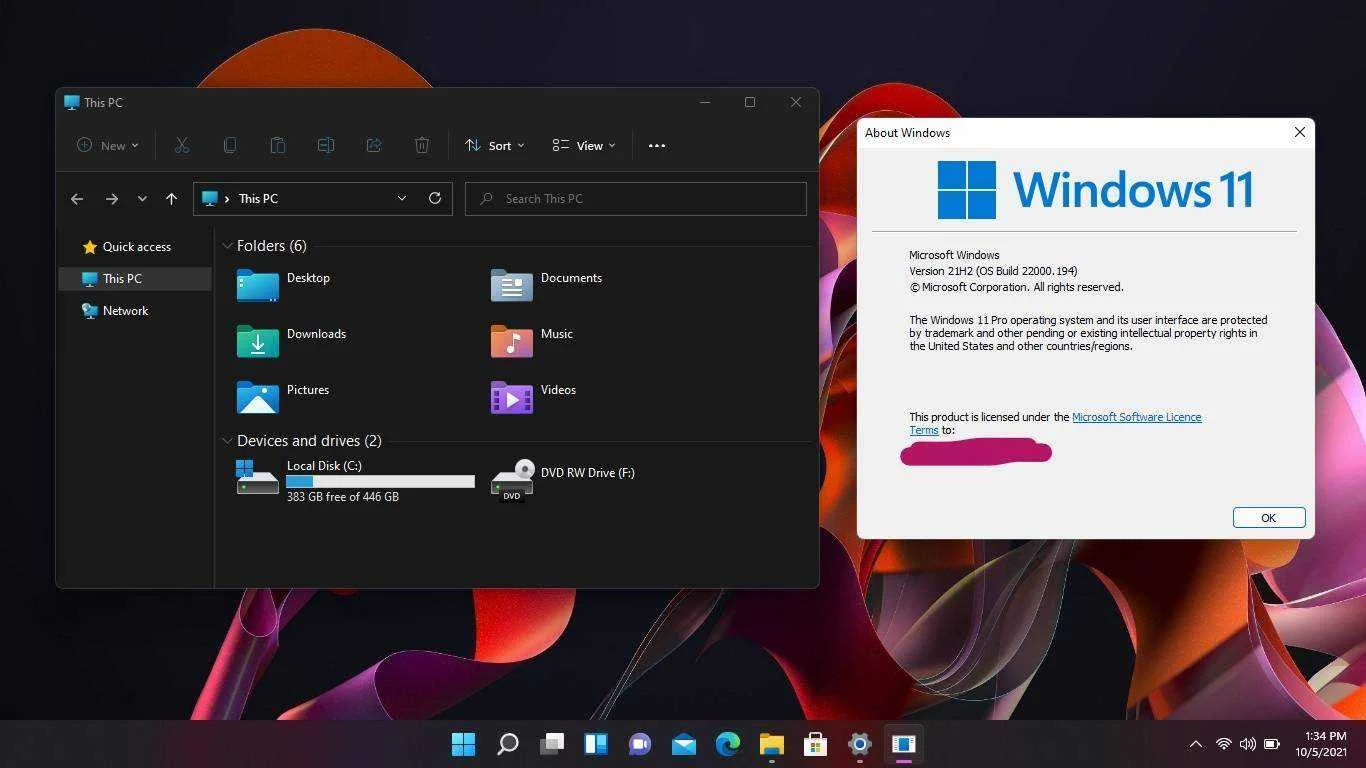The width and height of the screenshot is (1366, 768).
Task: Click the Cut scissors icon in File Explorer
Action: (182, 145)
